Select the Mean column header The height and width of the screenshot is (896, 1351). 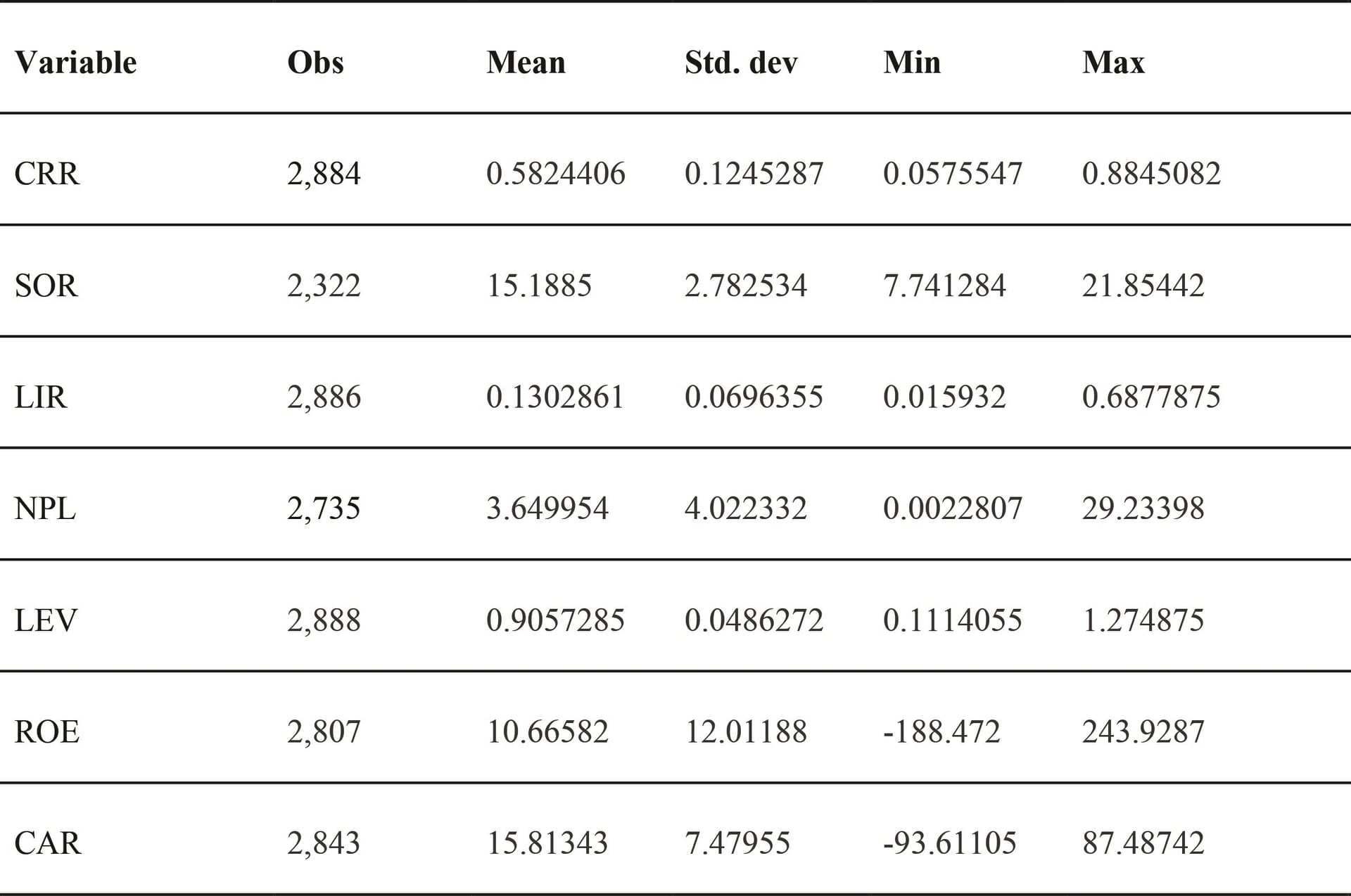526,63
